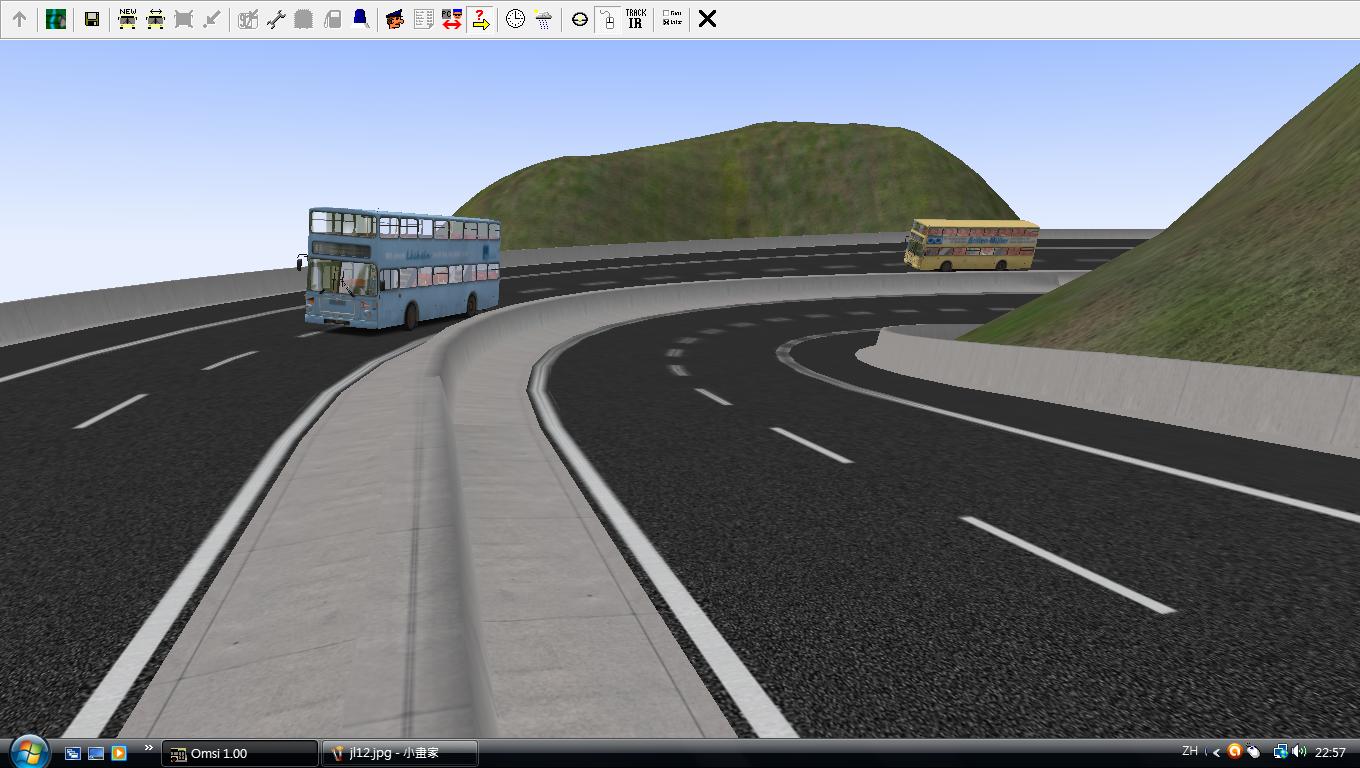Click the fuel pump icon
Viewport: 1360px width, 768px height.
[332, 19]
